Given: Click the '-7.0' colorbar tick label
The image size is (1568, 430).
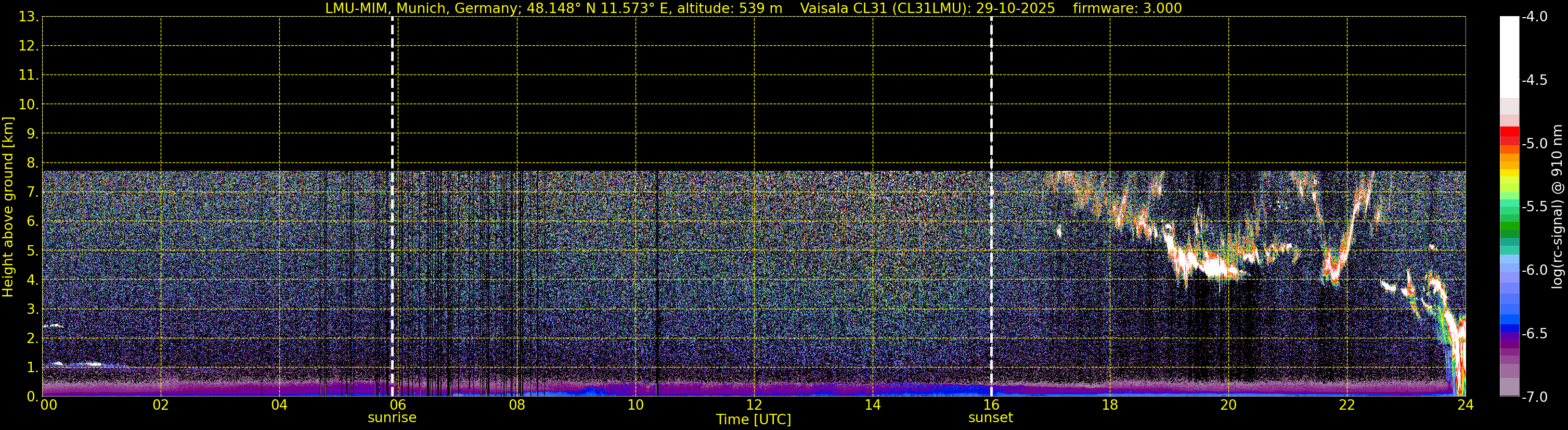Looking at the screenshot, I should point(1534,397).
